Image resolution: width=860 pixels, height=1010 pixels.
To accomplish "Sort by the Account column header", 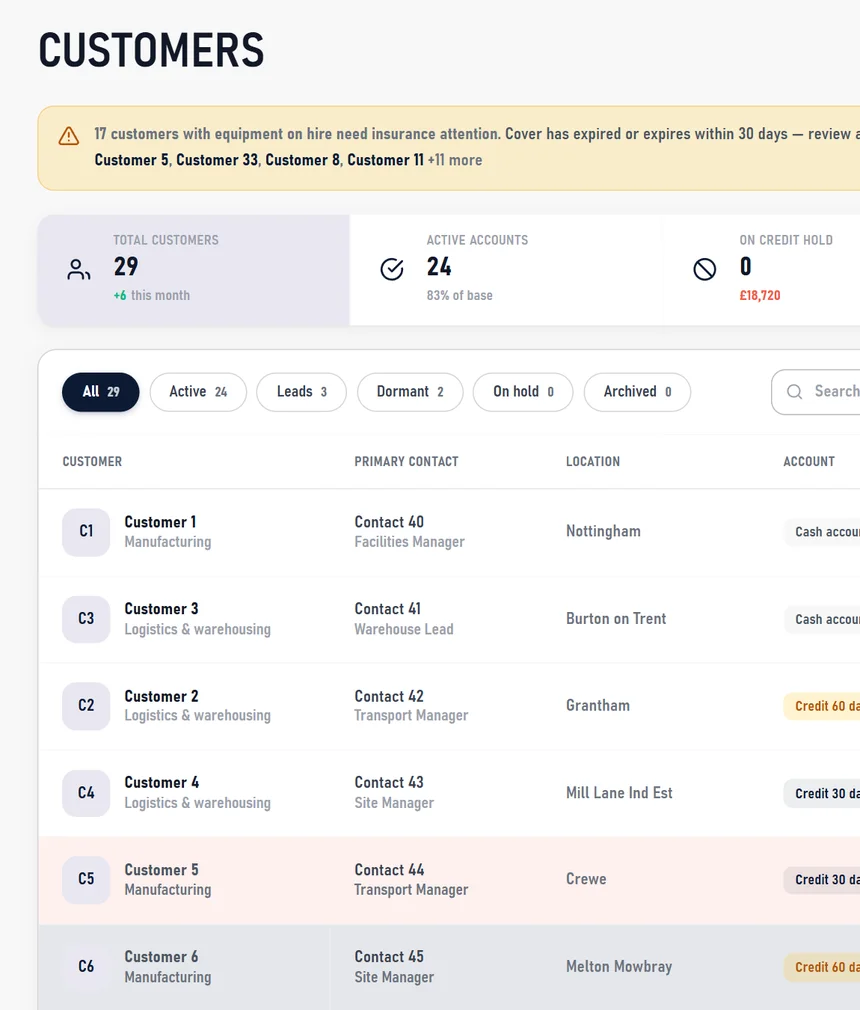I will click(809, 461).
